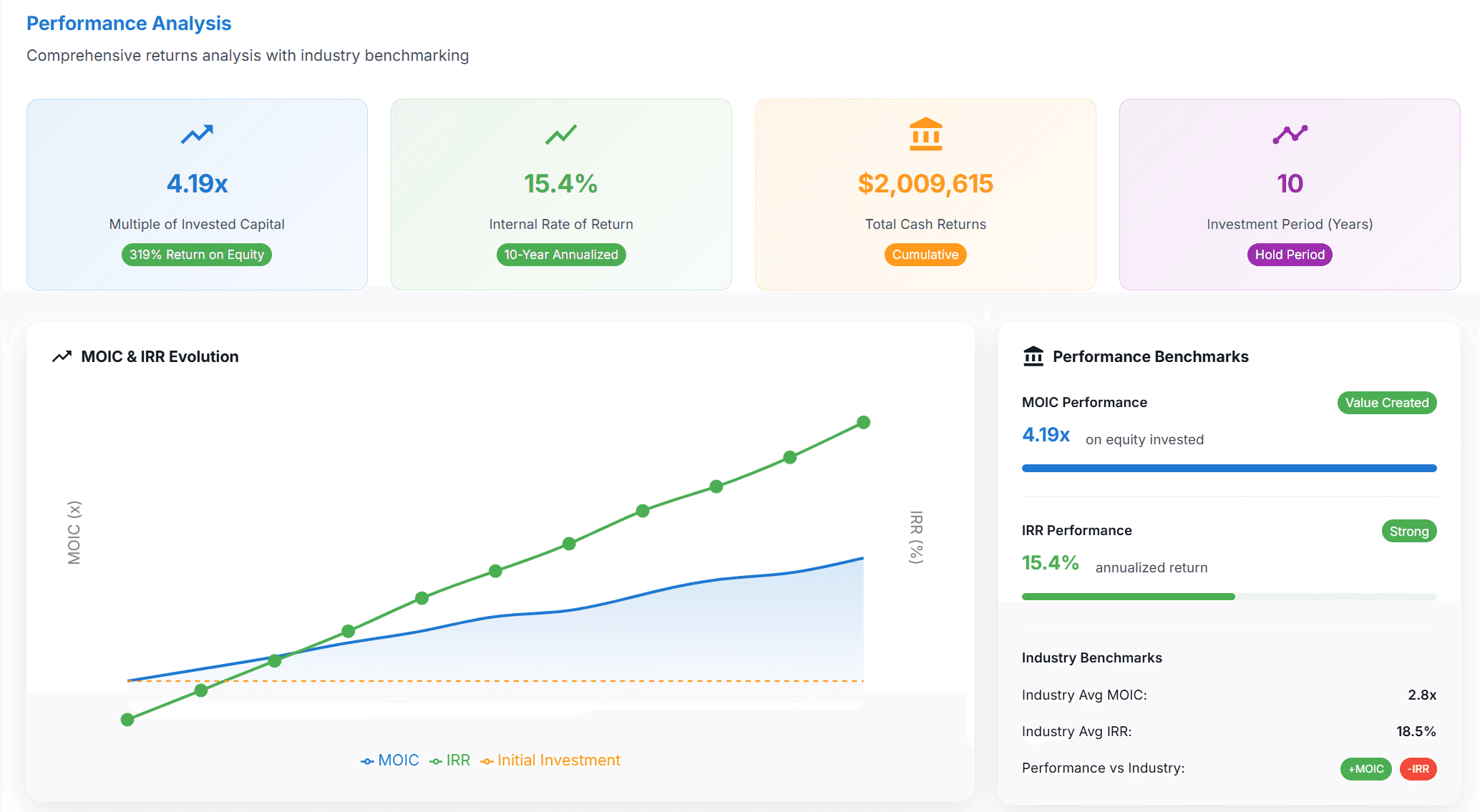
Task: Expand the Hold Period badge
Action: 1289,255
